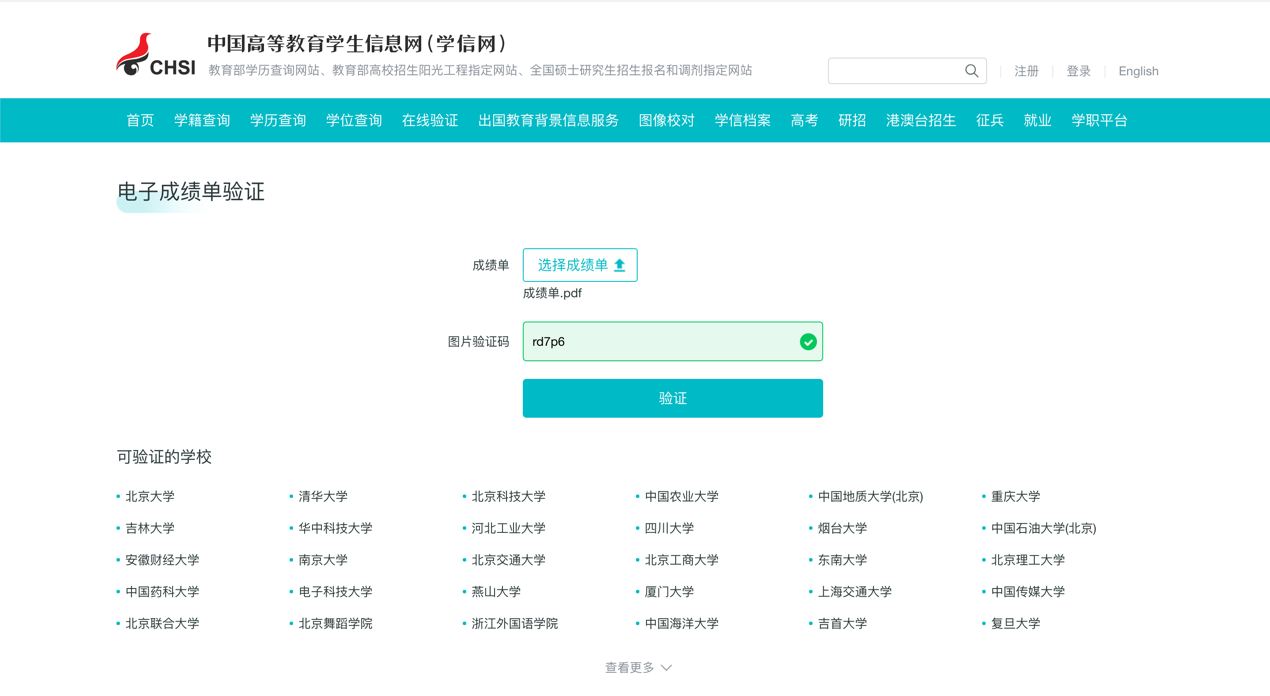Go to 首页 in navigation bar
Screen dimensions: 1270x696
(x=140, y=120)
